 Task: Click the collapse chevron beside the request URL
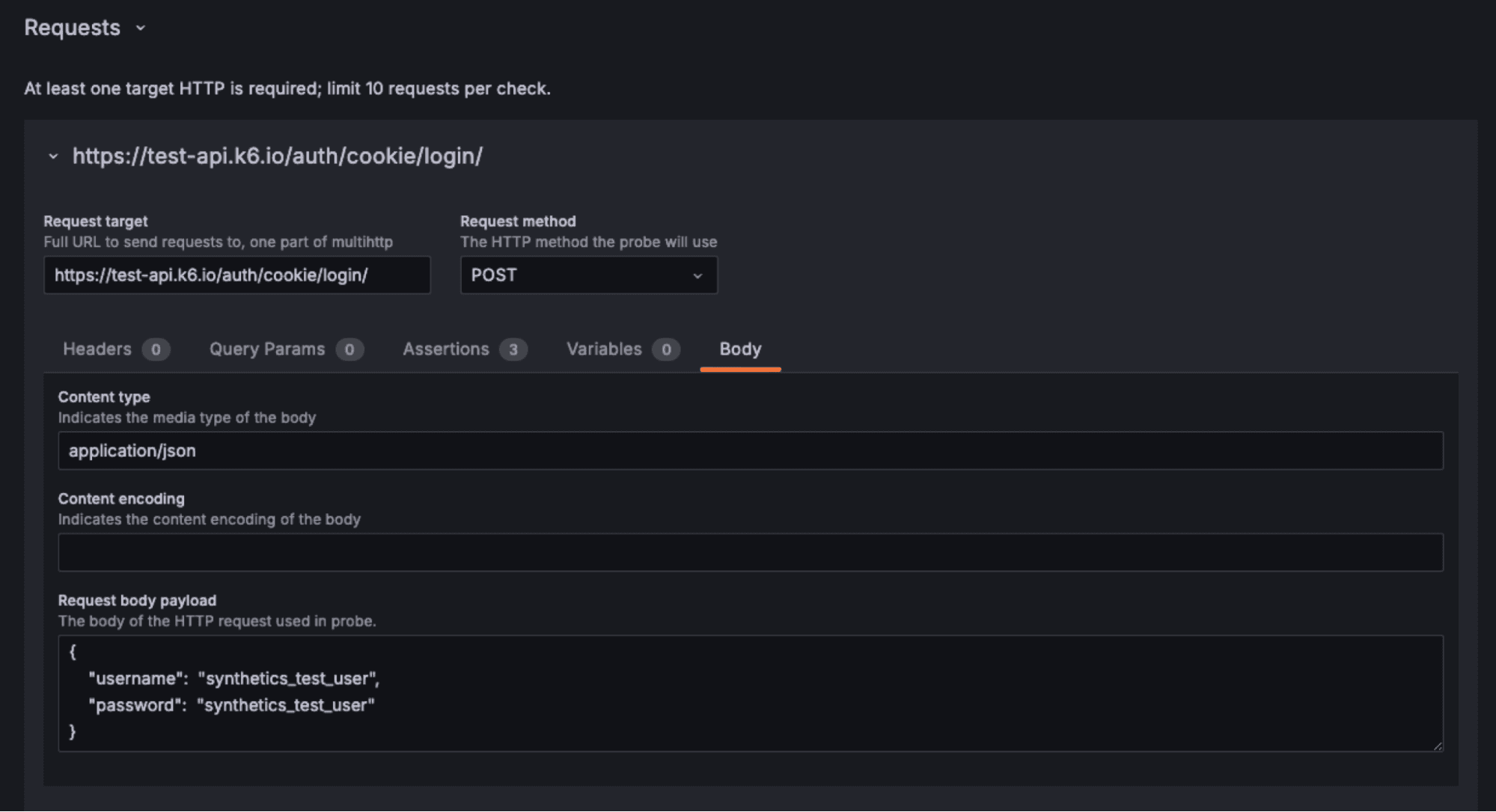coord(52,156)
